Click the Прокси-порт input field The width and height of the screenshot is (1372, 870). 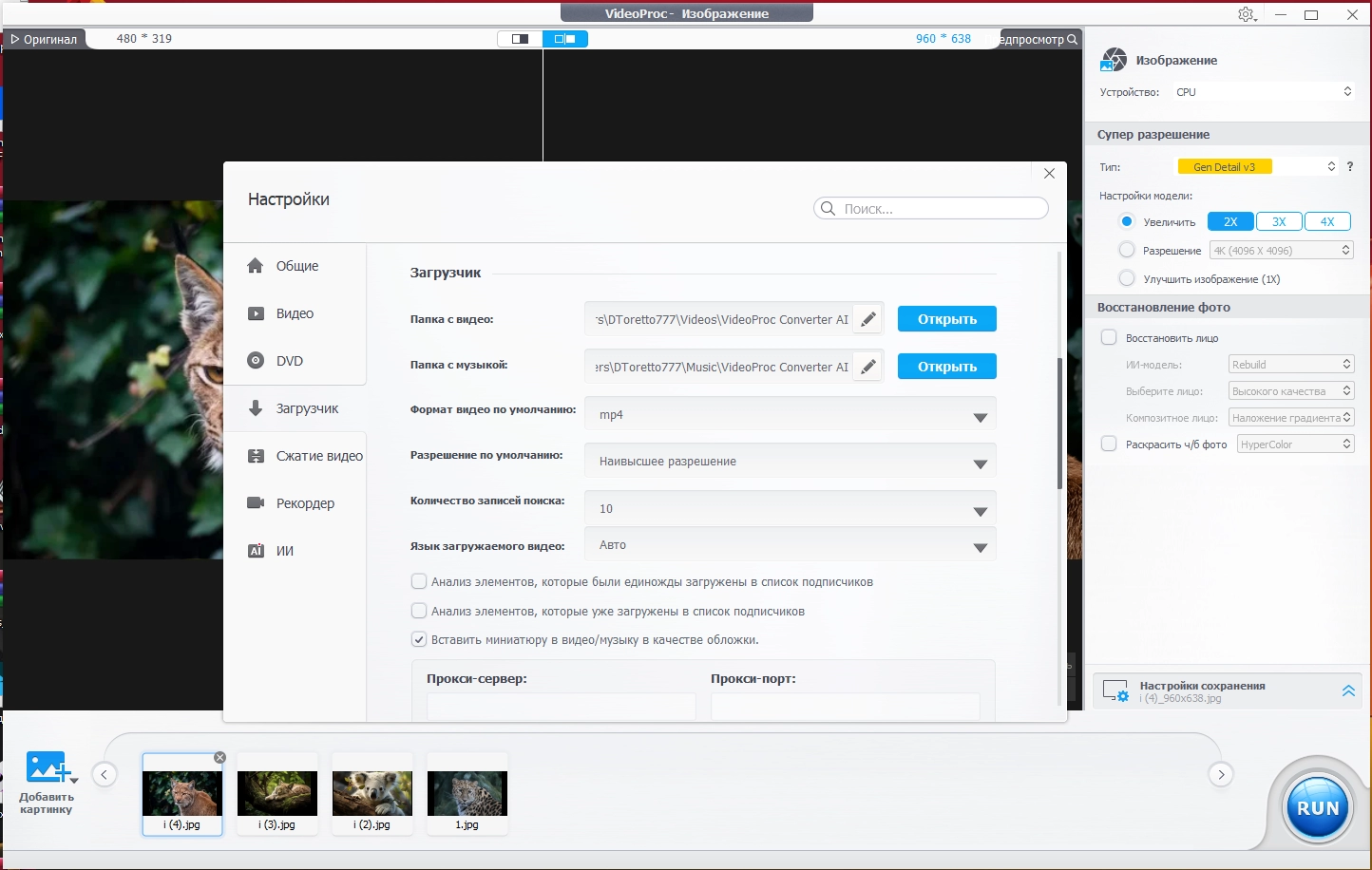click(x=846, y=706)
